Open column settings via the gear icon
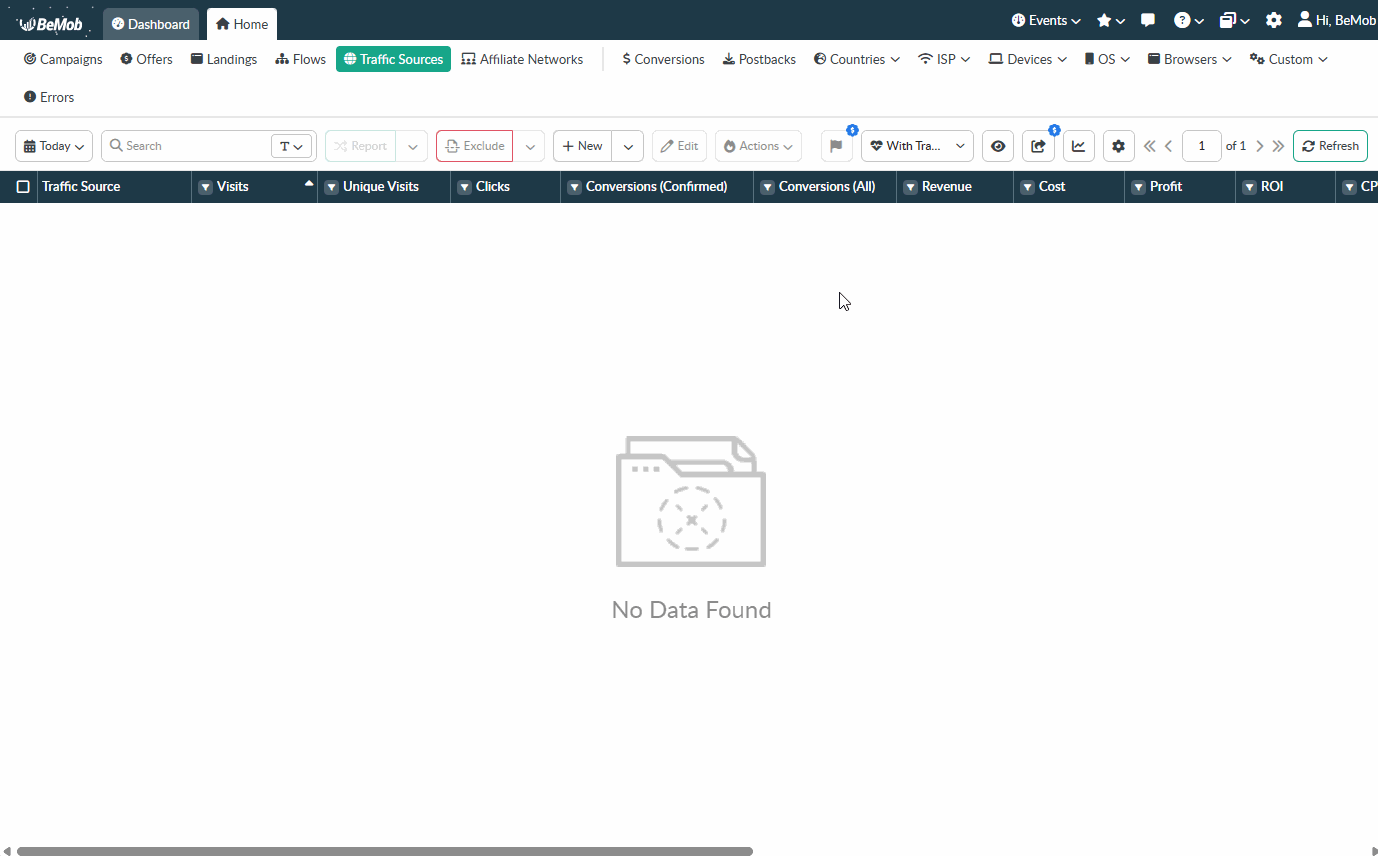Image resolution: width=1378 pixels, height=856 pixels. click(1118, 146)
